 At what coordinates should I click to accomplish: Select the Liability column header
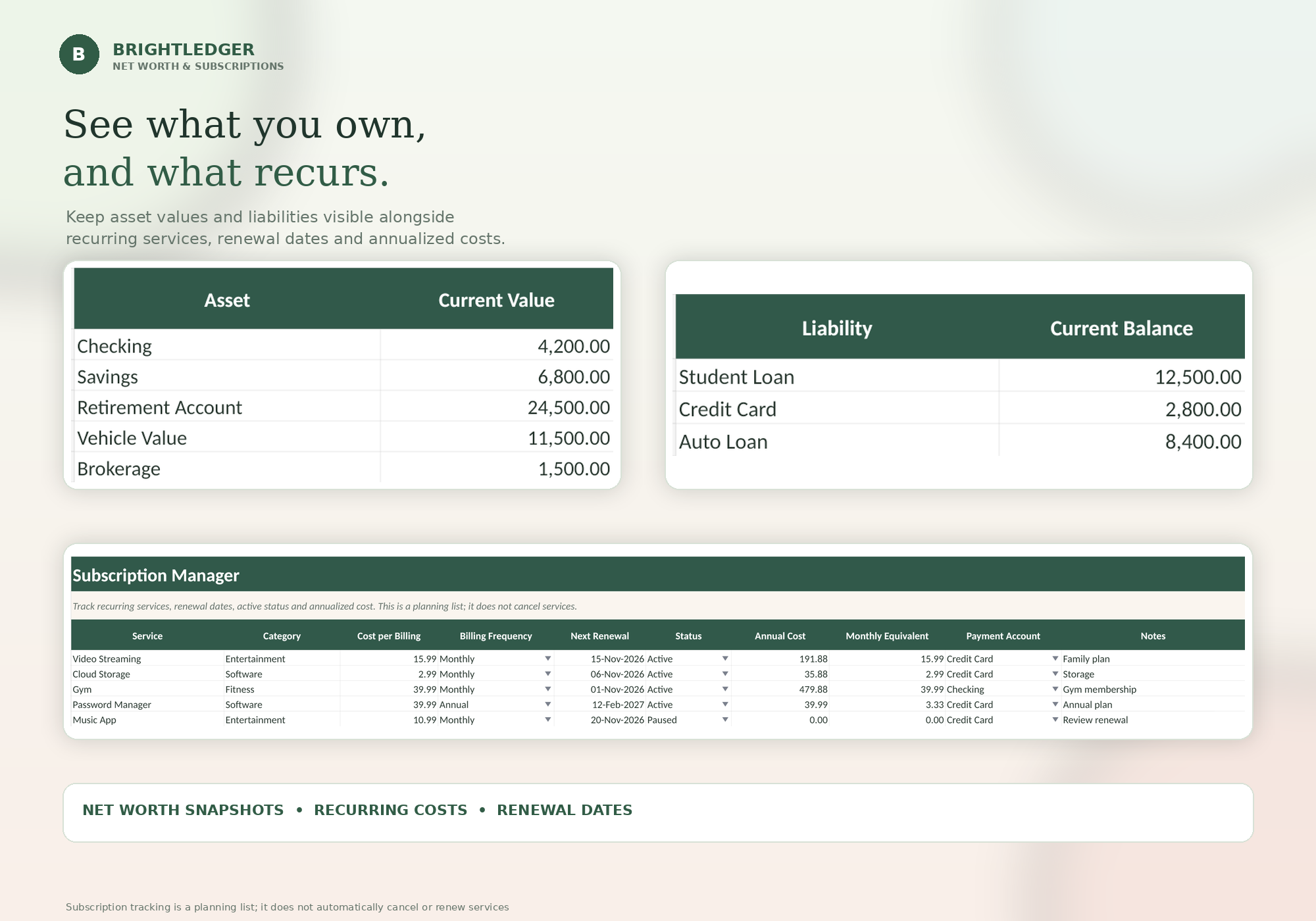pos(837,327)
